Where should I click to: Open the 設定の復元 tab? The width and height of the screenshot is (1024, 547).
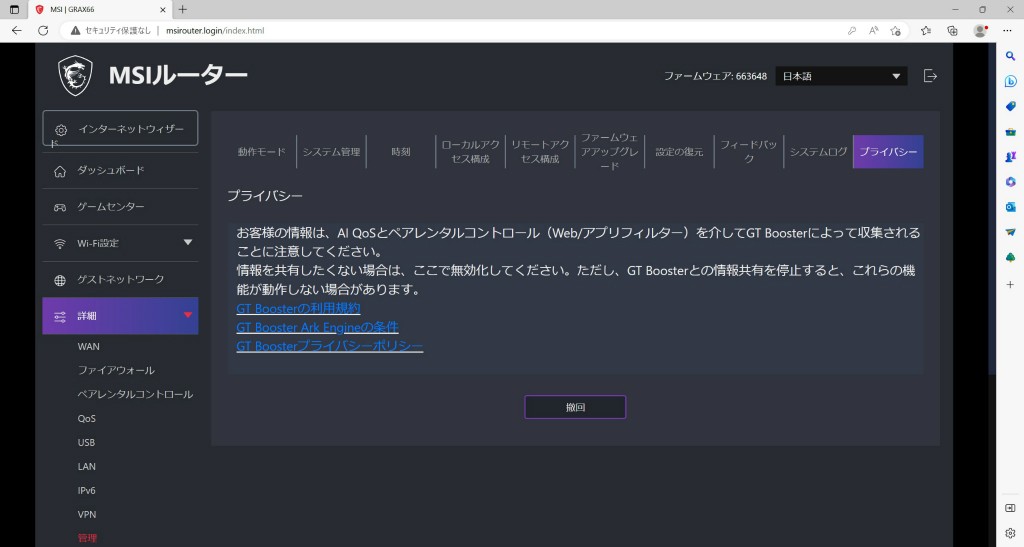(x=679, y=152)
